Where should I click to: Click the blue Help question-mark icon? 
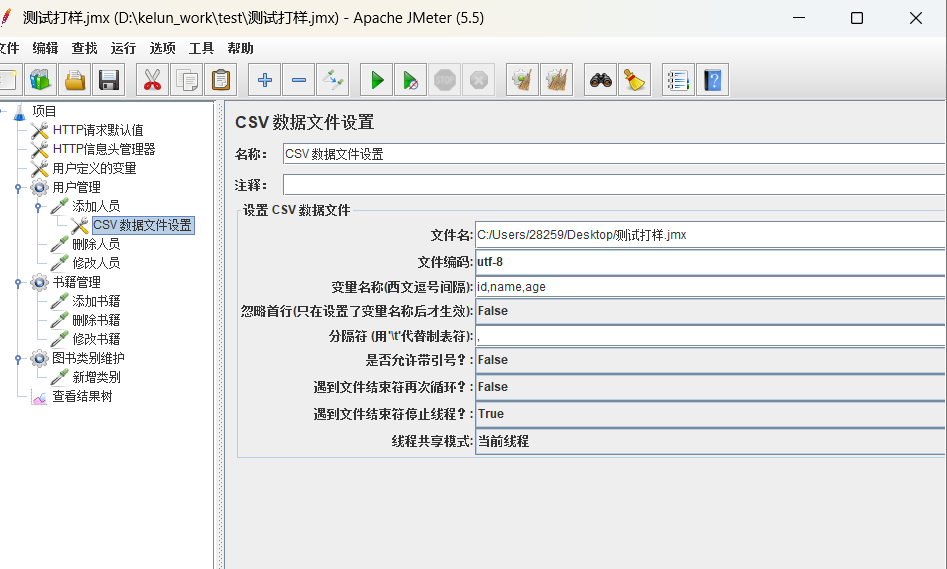(713, 80)
